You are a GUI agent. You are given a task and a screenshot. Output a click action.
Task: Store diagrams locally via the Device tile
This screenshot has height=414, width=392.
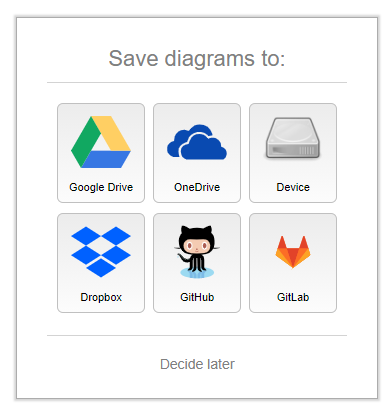pos(293,153)
